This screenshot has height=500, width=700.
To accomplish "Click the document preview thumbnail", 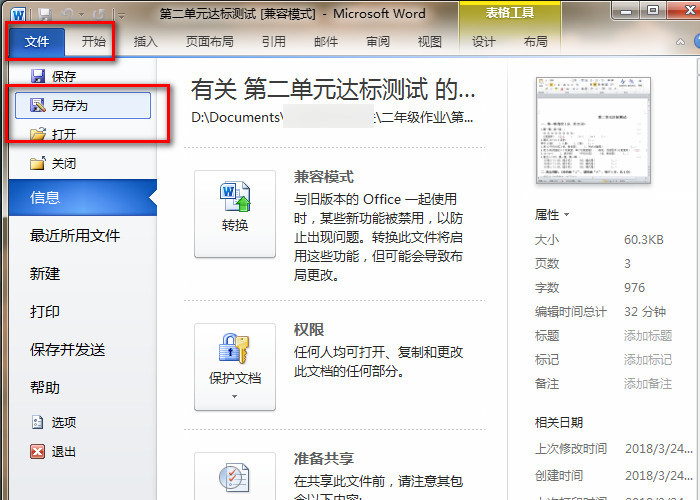I will coord(593,130).
